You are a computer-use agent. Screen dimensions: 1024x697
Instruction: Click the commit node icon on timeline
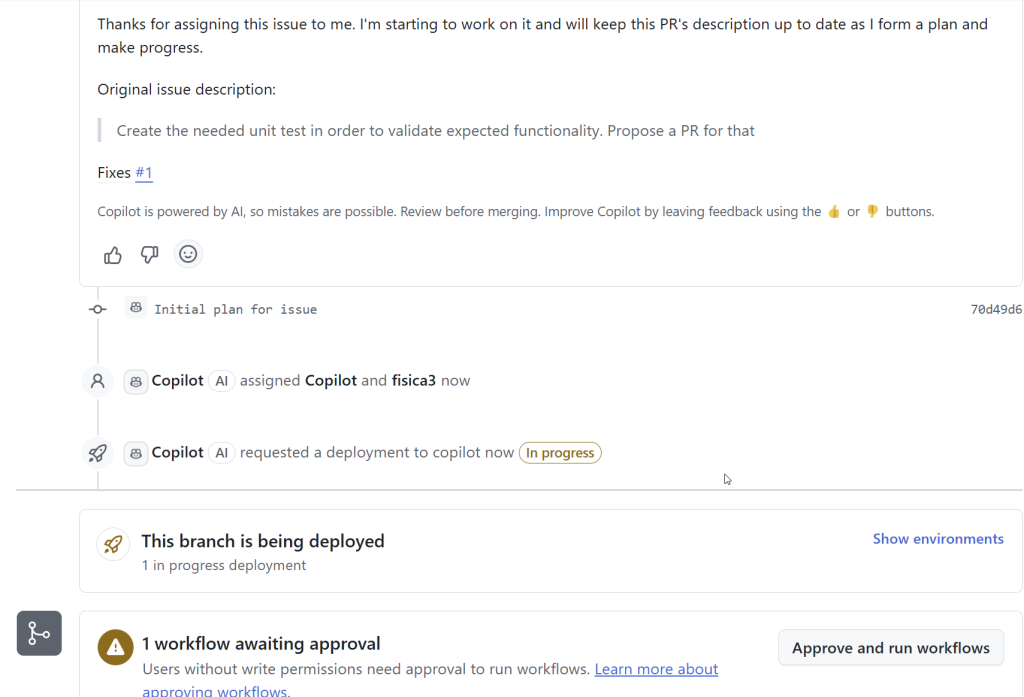click(98, 310)
